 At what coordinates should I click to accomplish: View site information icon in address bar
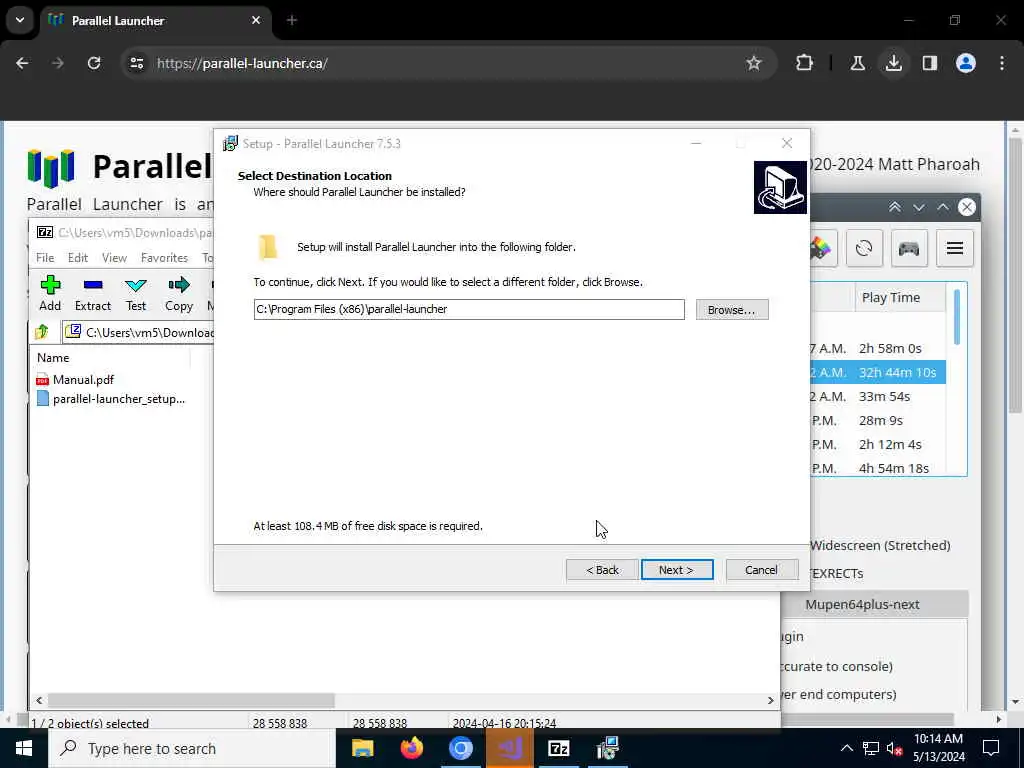pyautogui.click(x=136, y=63)
